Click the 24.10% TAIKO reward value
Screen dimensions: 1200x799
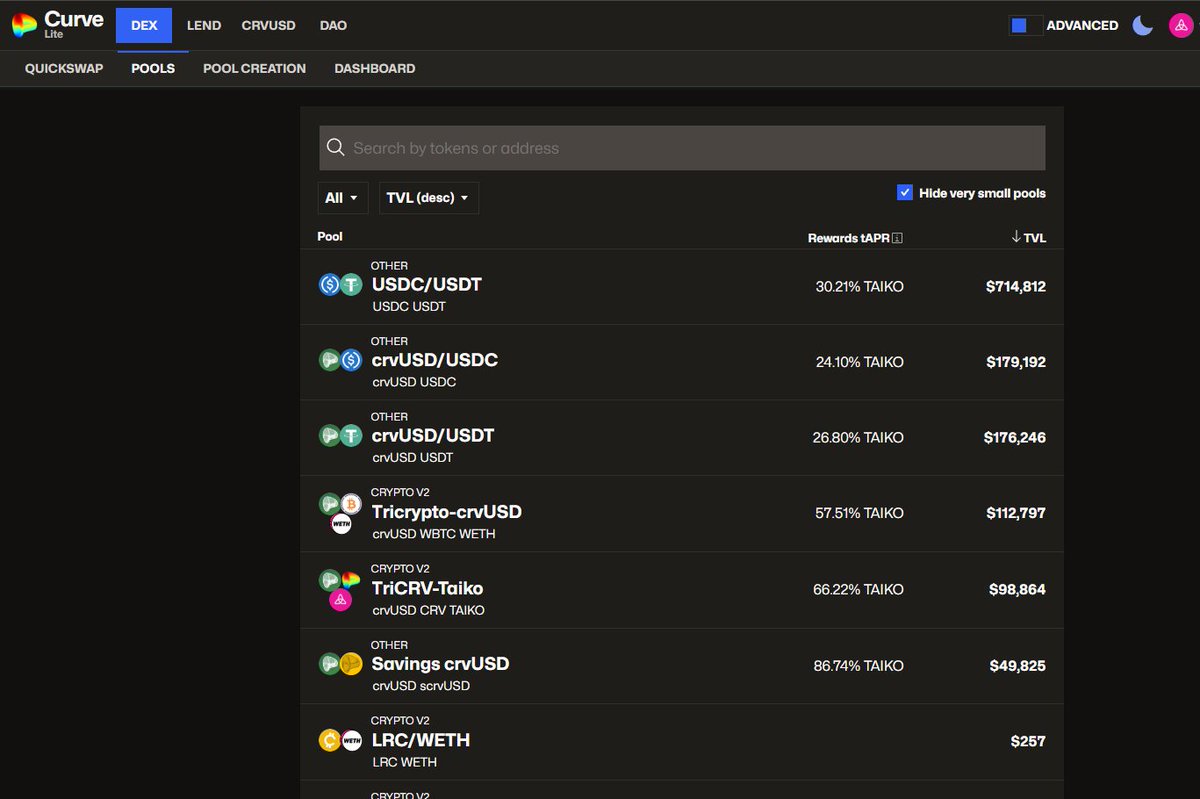click(x=860, y=362)
